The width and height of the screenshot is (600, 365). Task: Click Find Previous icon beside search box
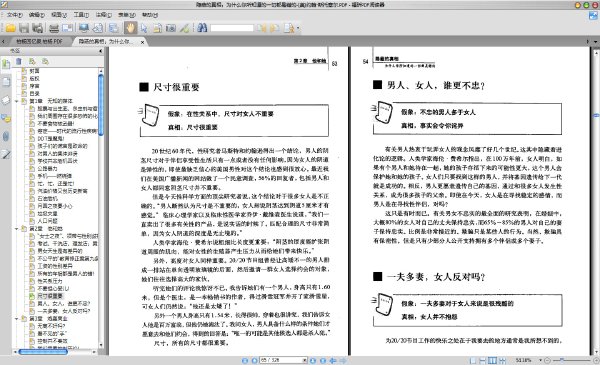point(261,28)
